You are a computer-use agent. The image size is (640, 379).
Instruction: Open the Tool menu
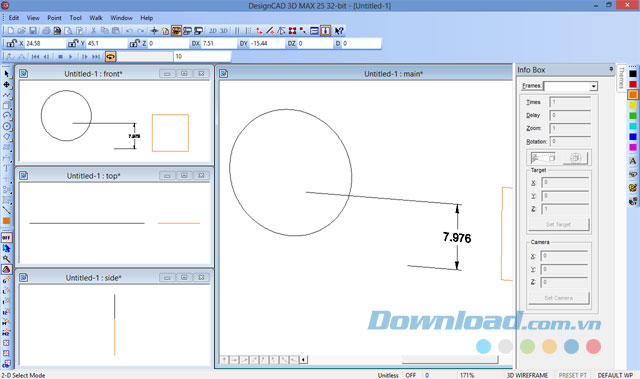click(76, 18)
